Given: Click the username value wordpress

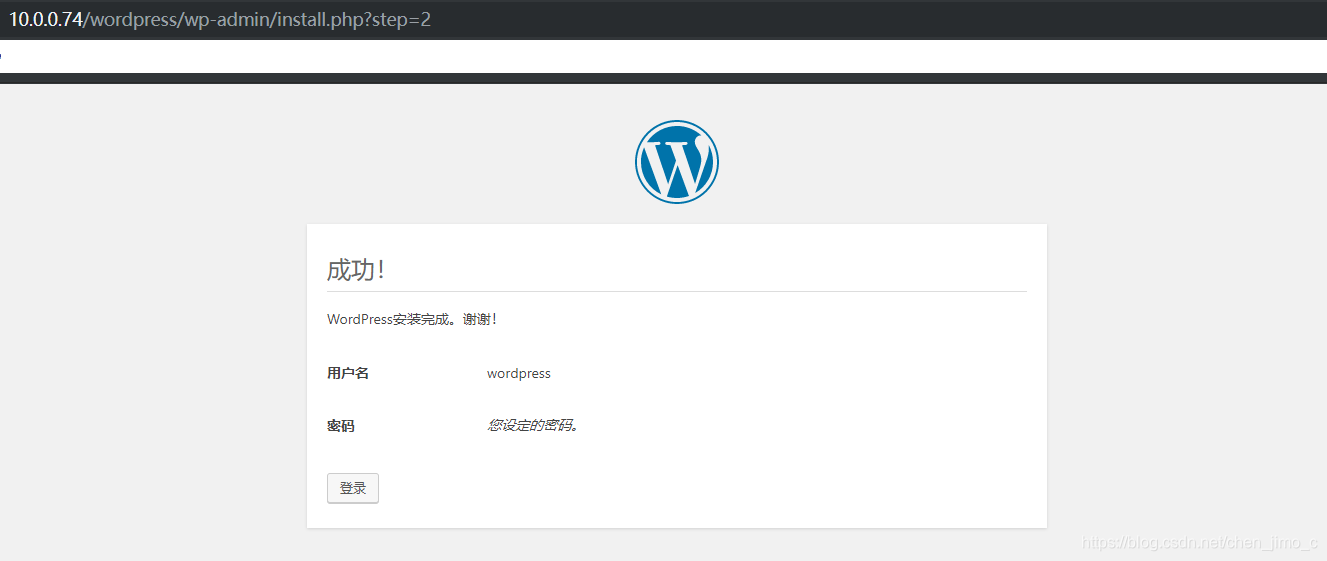Looking at the screenshot, I should [x=519, y=373].
